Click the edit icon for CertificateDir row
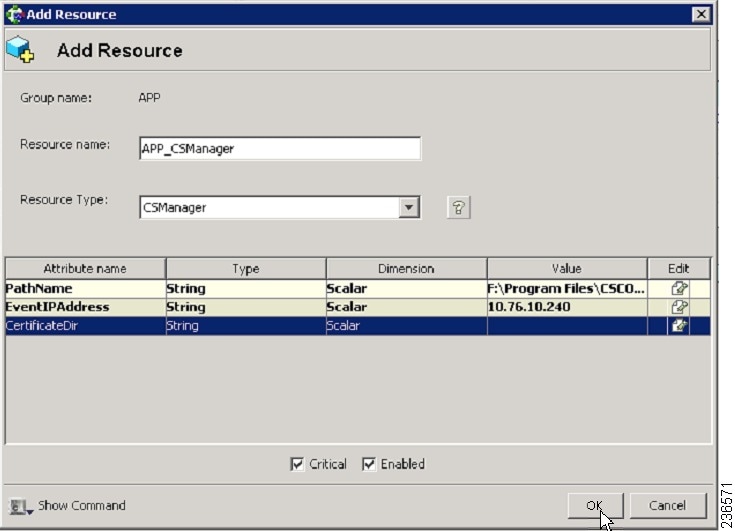 tap(679, 326)
